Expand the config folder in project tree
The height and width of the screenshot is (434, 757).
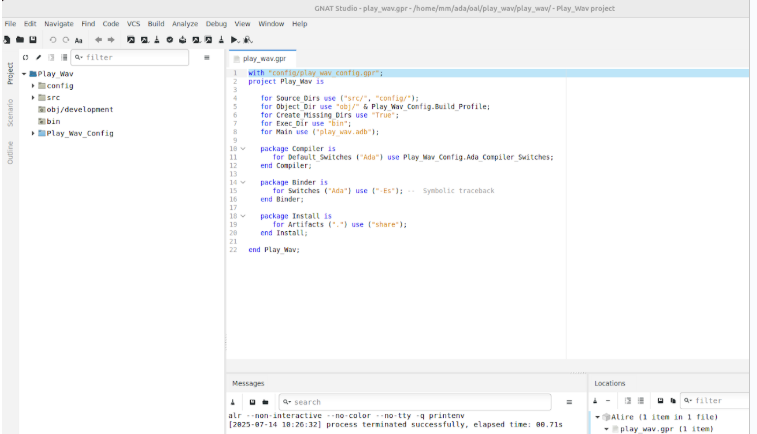click(x=33, y=86)
